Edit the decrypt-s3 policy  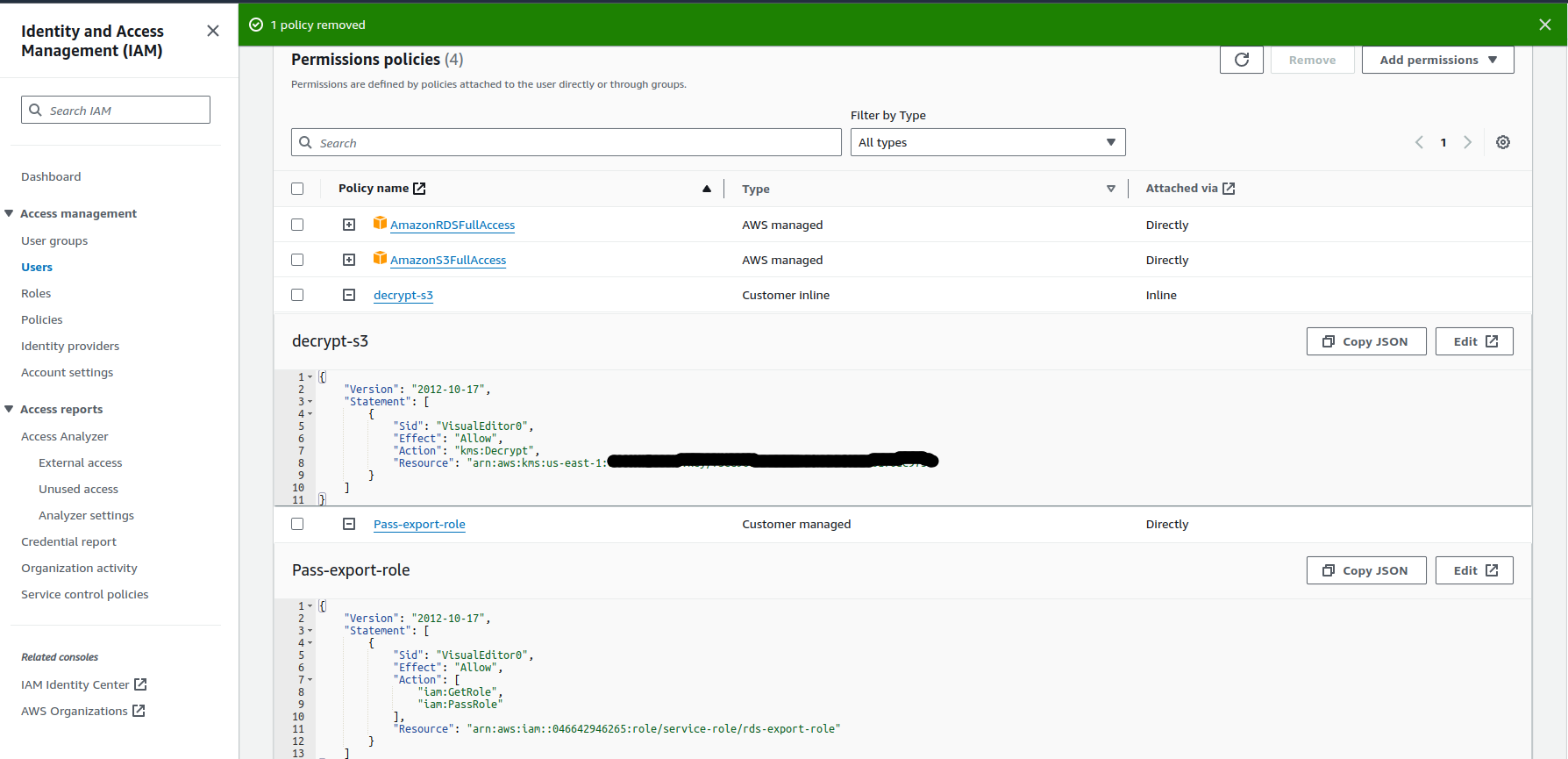coord(1474,341)
